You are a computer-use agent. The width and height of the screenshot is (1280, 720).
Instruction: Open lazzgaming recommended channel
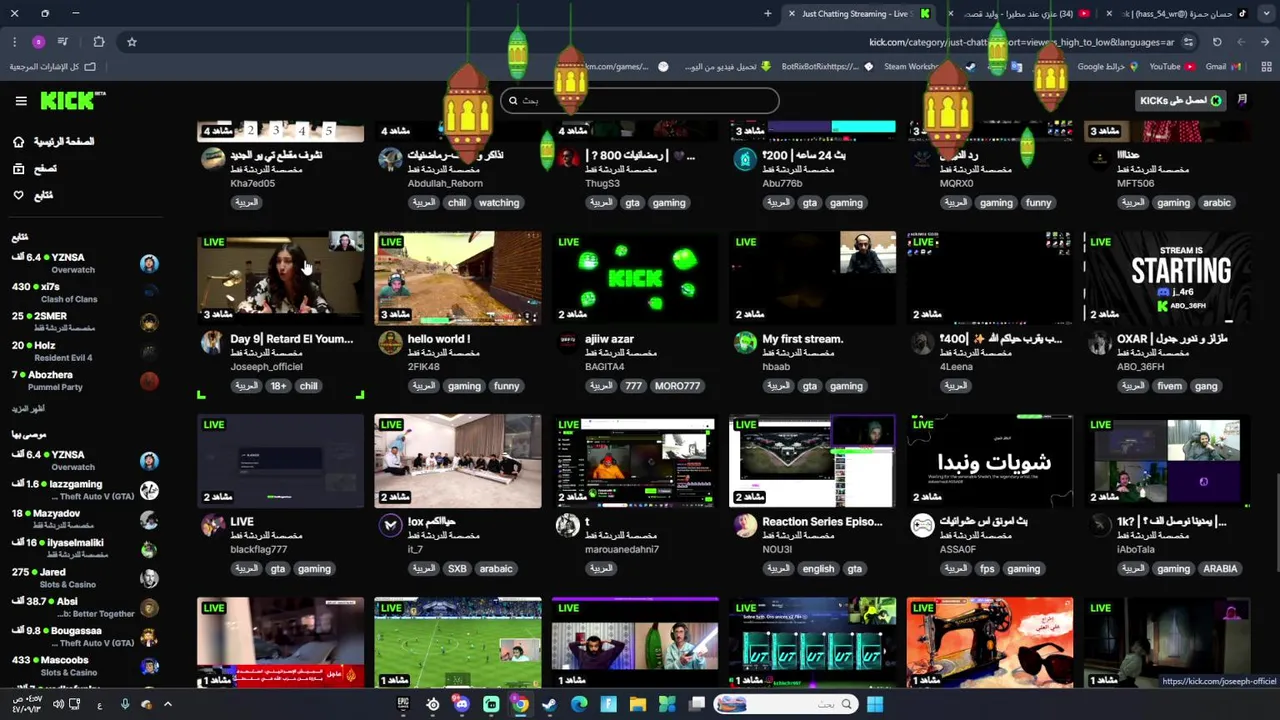[x=85, y=490]
